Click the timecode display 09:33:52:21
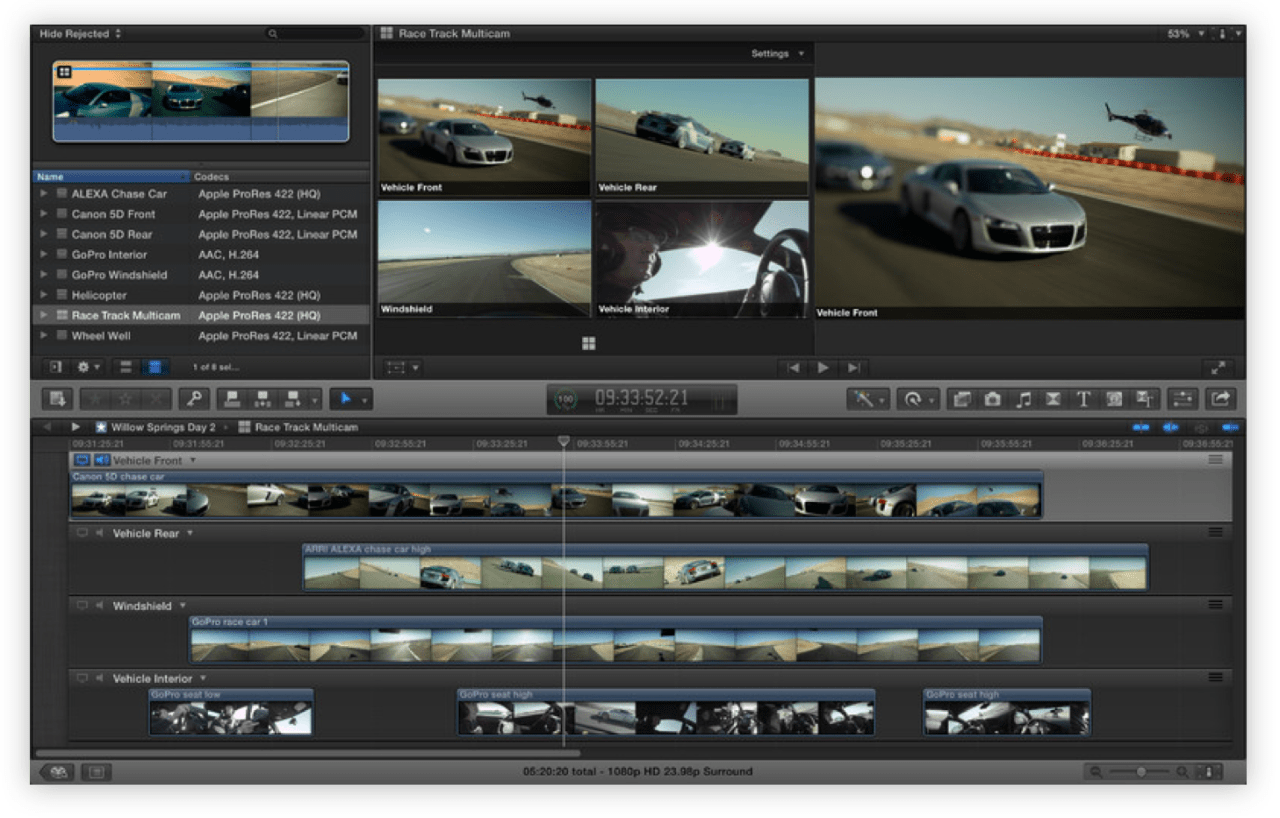This screenshot has width=1280, height=818. (641, 399)
